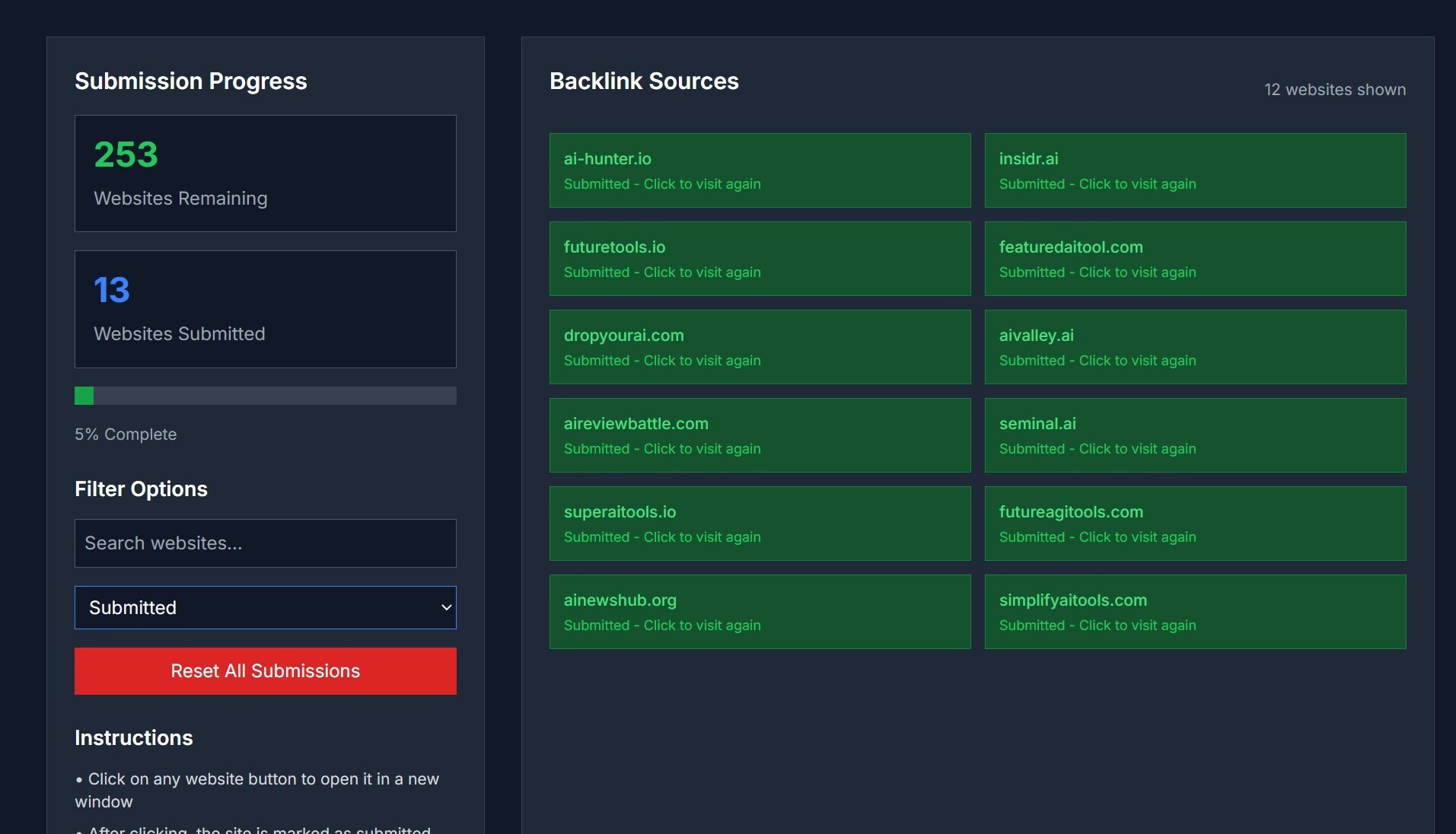Click the aireviewbattle.com card
Screen dimensions: 1456x834
760,435
